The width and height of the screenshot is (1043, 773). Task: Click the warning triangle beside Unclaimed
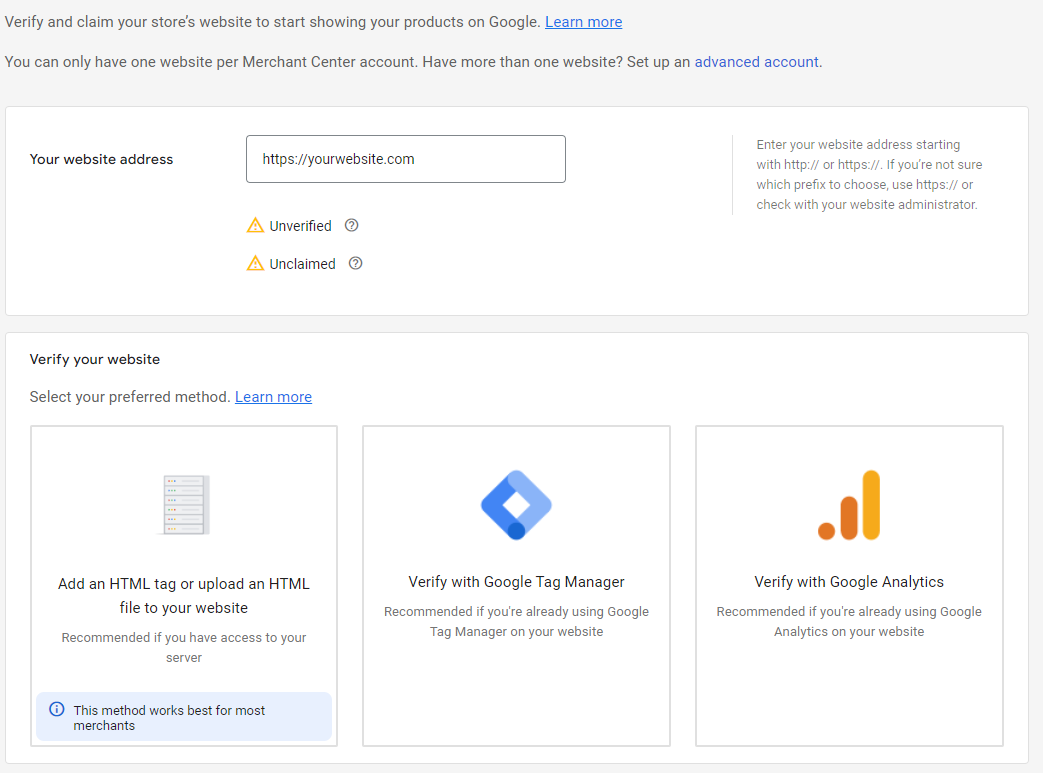tap(256, 264)
